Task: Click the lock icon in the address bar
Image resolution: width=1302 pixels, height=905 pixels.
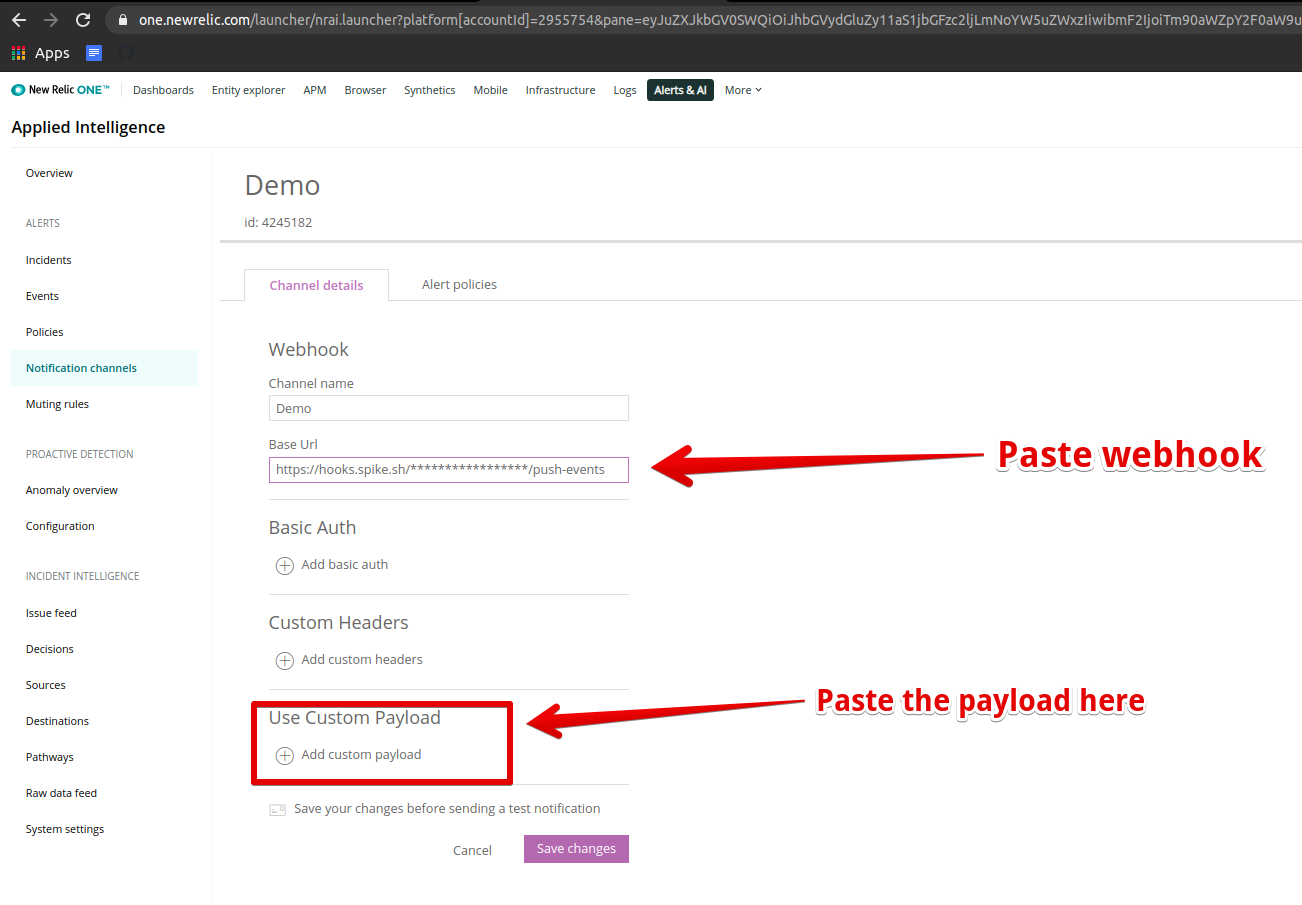Action: tap(123, 20)
